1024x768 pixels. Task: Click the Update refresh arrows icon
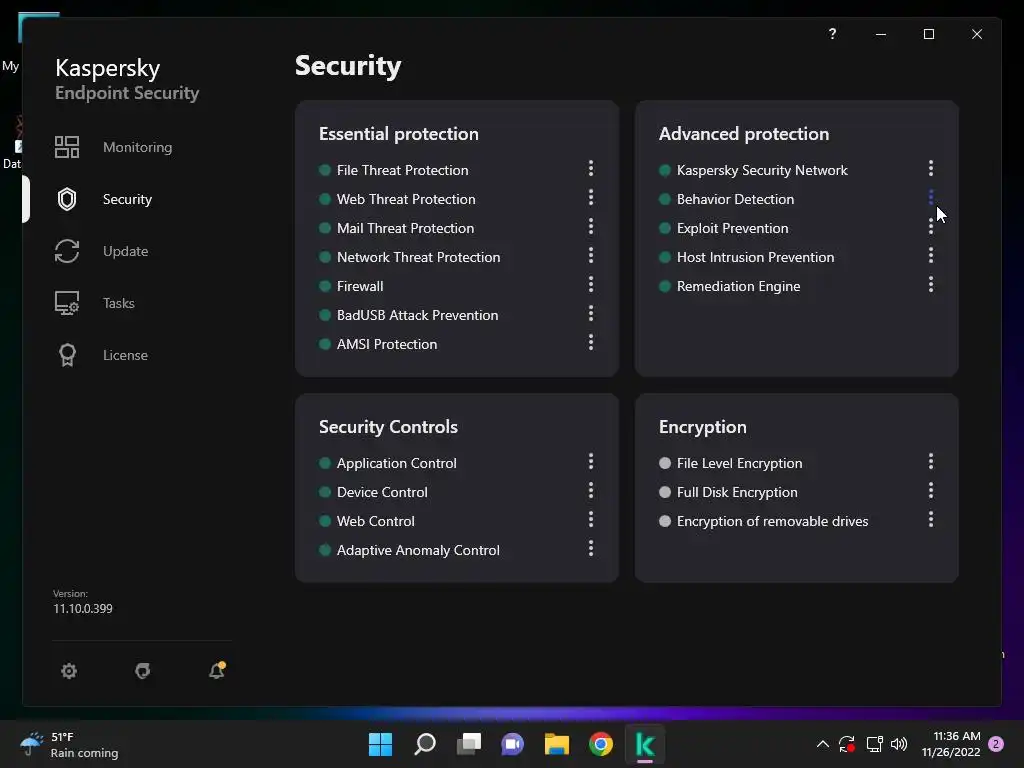(67, 251)
